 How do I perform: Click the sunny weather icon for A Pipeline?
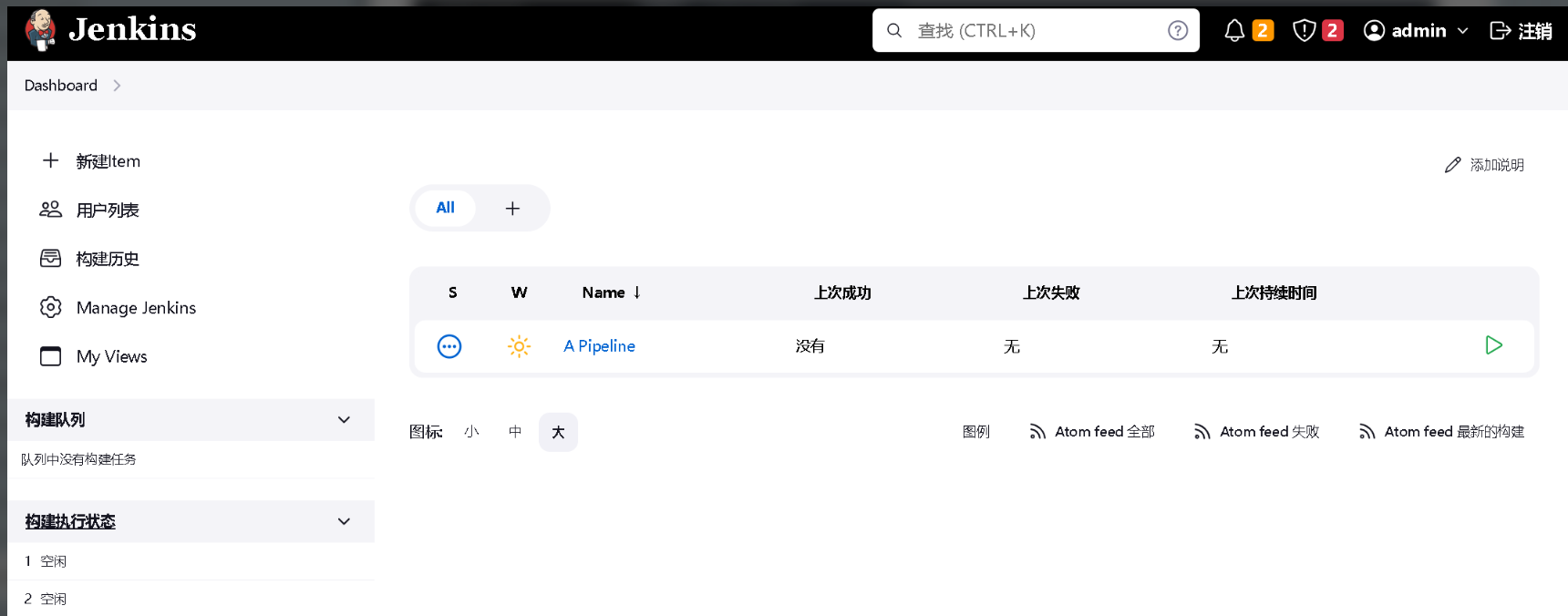pyautogui.click(x=519, y=346)
